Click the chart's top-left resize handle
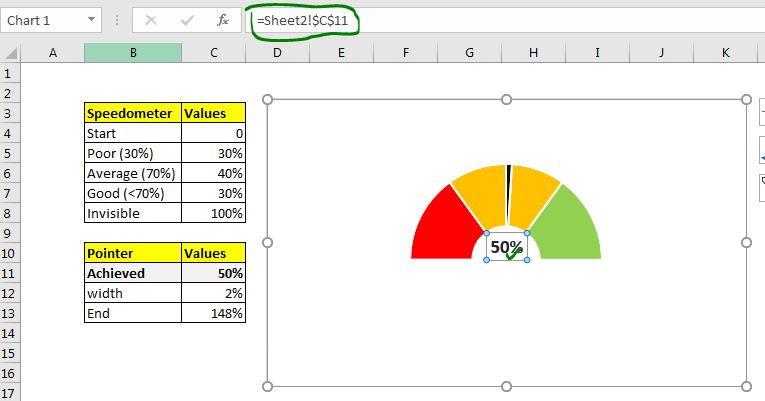Image resolution: width=765 pixels, height=401 pixels. click(267, 100)
